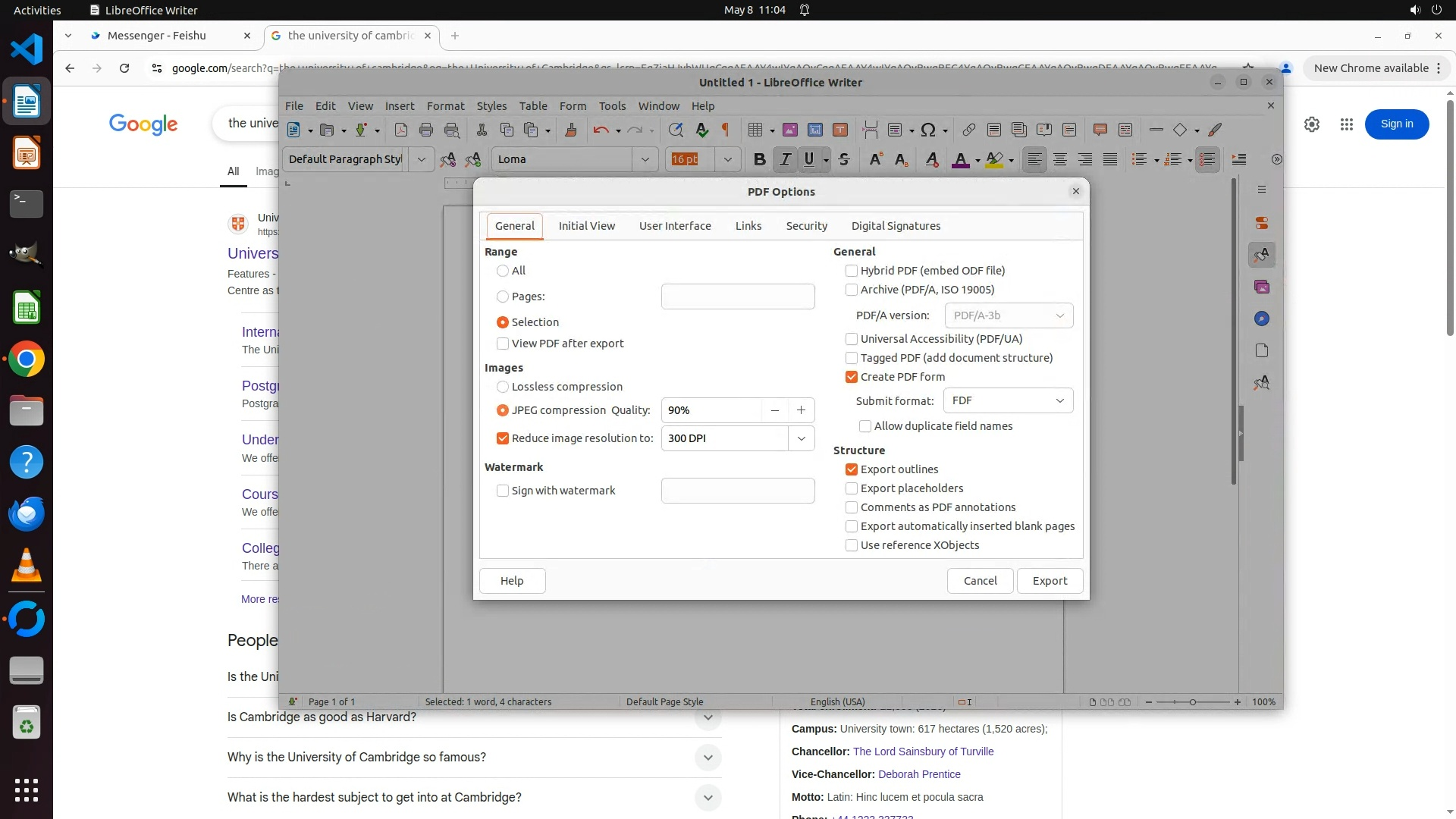Select the All range radio button
This screenshot has height=819, width=1456.
[503, 271]
